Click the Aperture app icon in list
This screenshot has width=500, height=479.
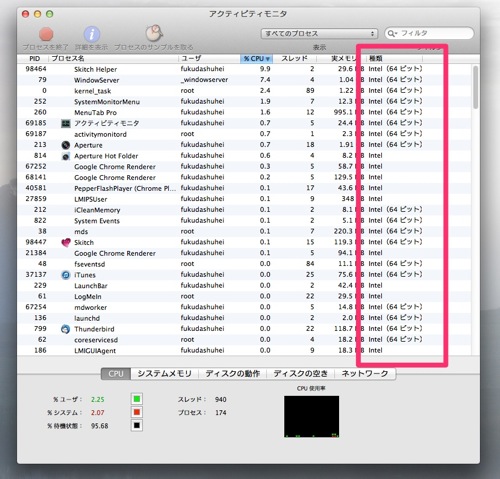[x=66, y=145]
